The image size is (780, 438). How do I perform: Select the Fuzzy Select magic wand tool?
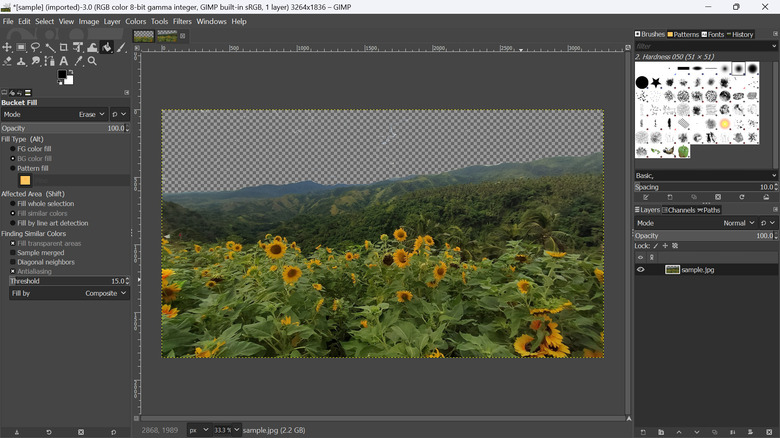coord(50,47)
